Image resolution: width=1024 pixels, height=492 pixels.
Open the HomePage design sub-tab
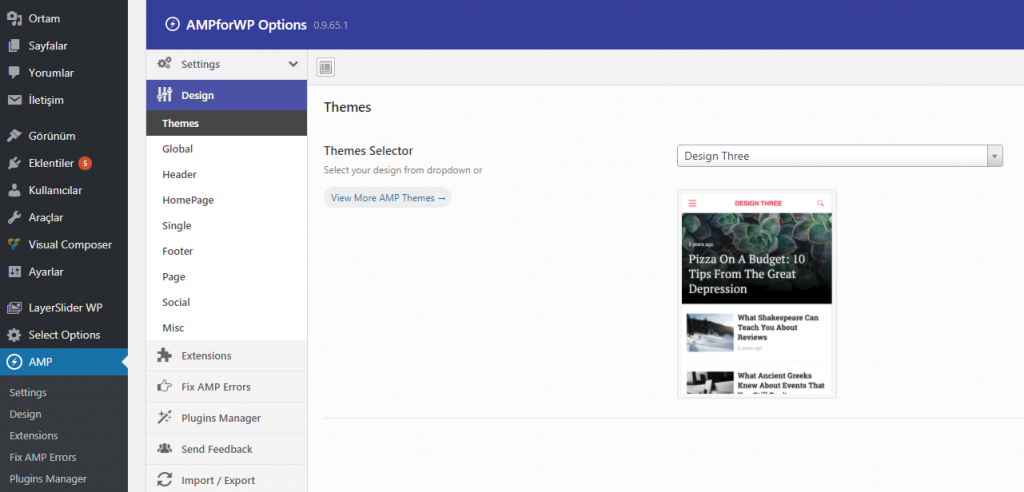tap(227, 200)
